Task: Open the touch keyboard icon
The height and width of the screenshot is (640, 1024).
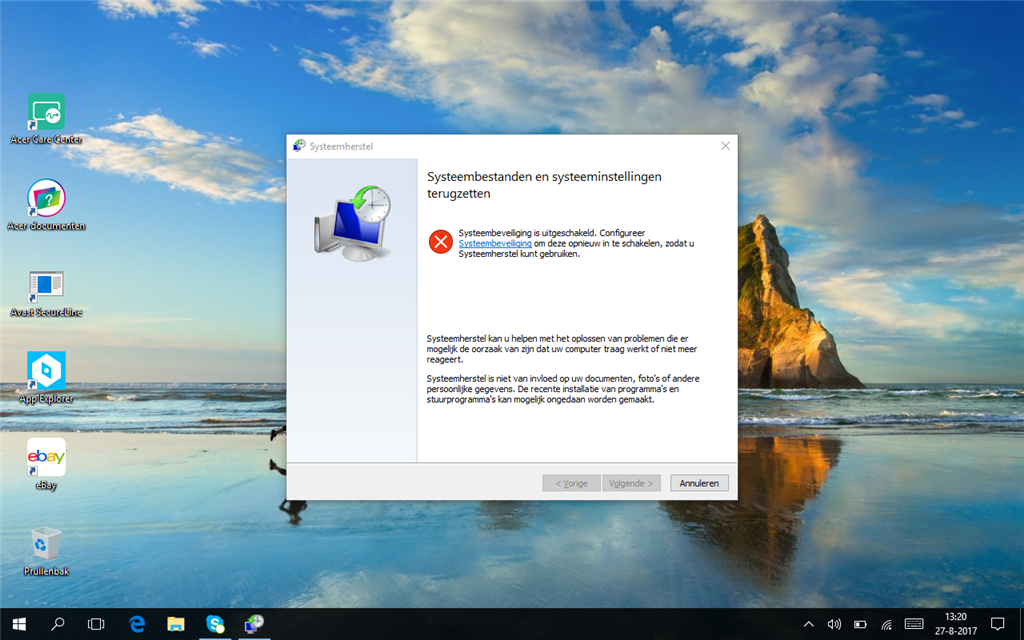Action: (914, 624)
